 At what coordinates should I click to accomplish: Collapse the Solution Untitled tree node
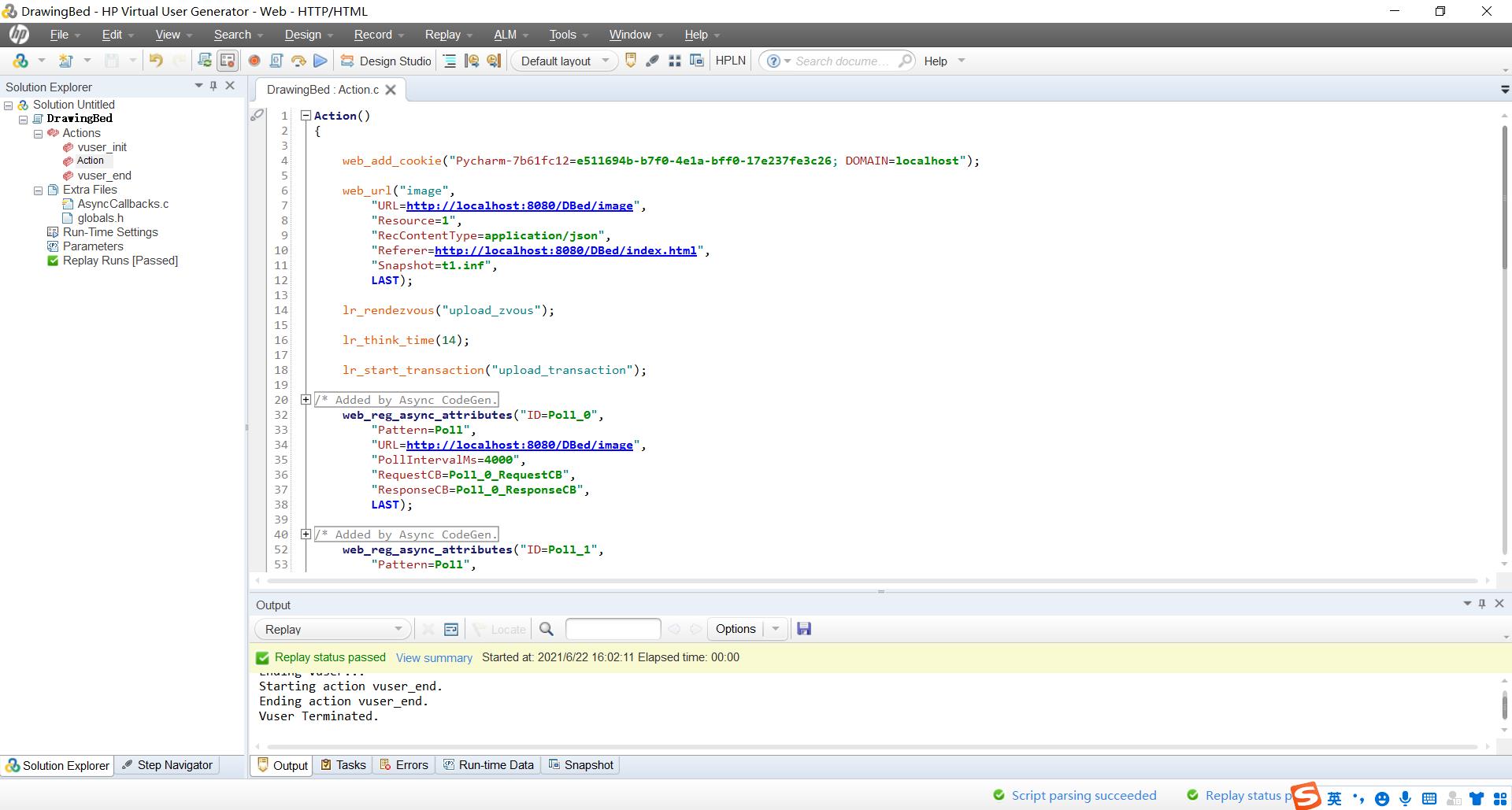pyautogui.click(x=9, y=105)
